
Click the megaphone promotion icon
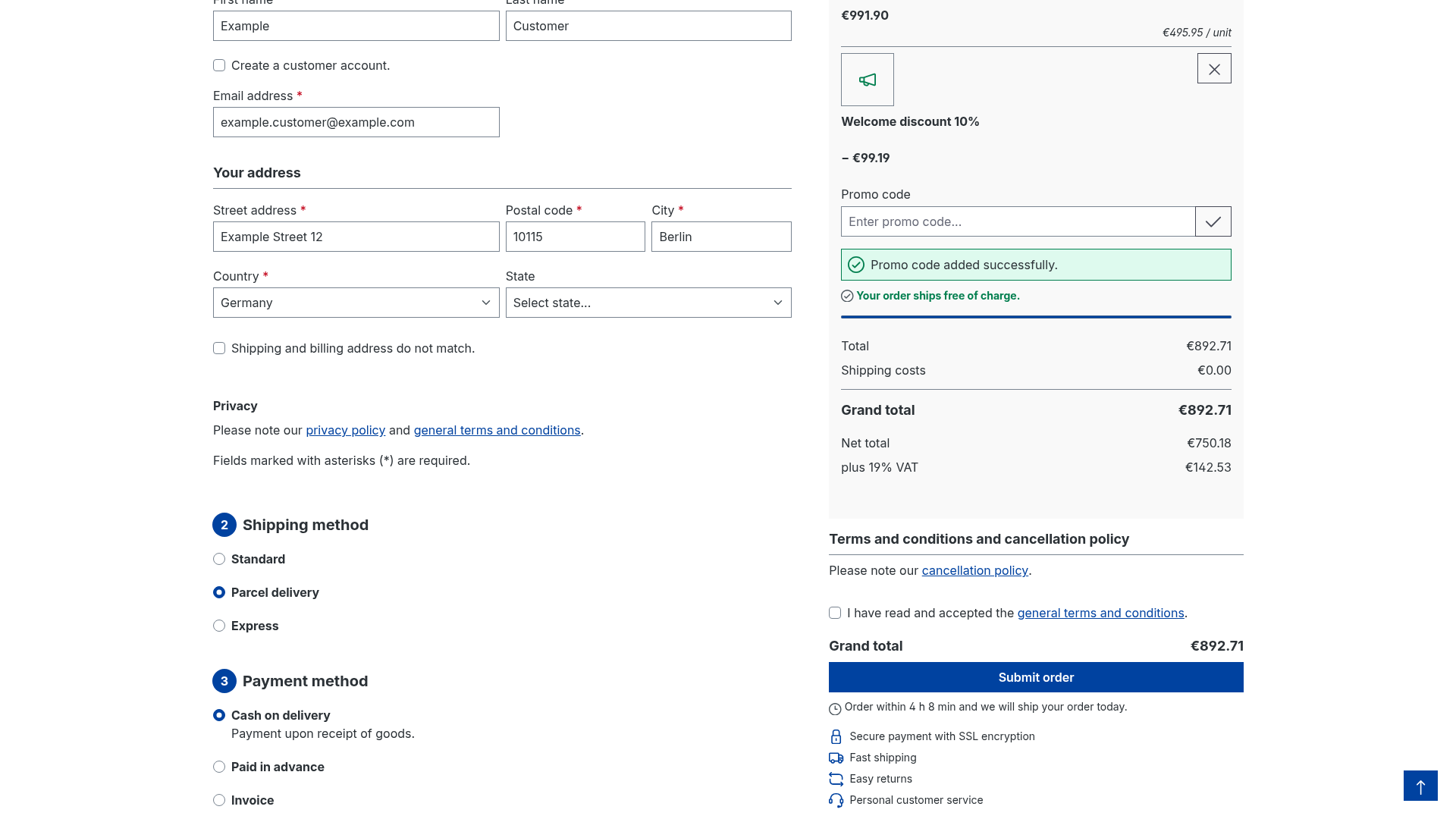point(868,80)
